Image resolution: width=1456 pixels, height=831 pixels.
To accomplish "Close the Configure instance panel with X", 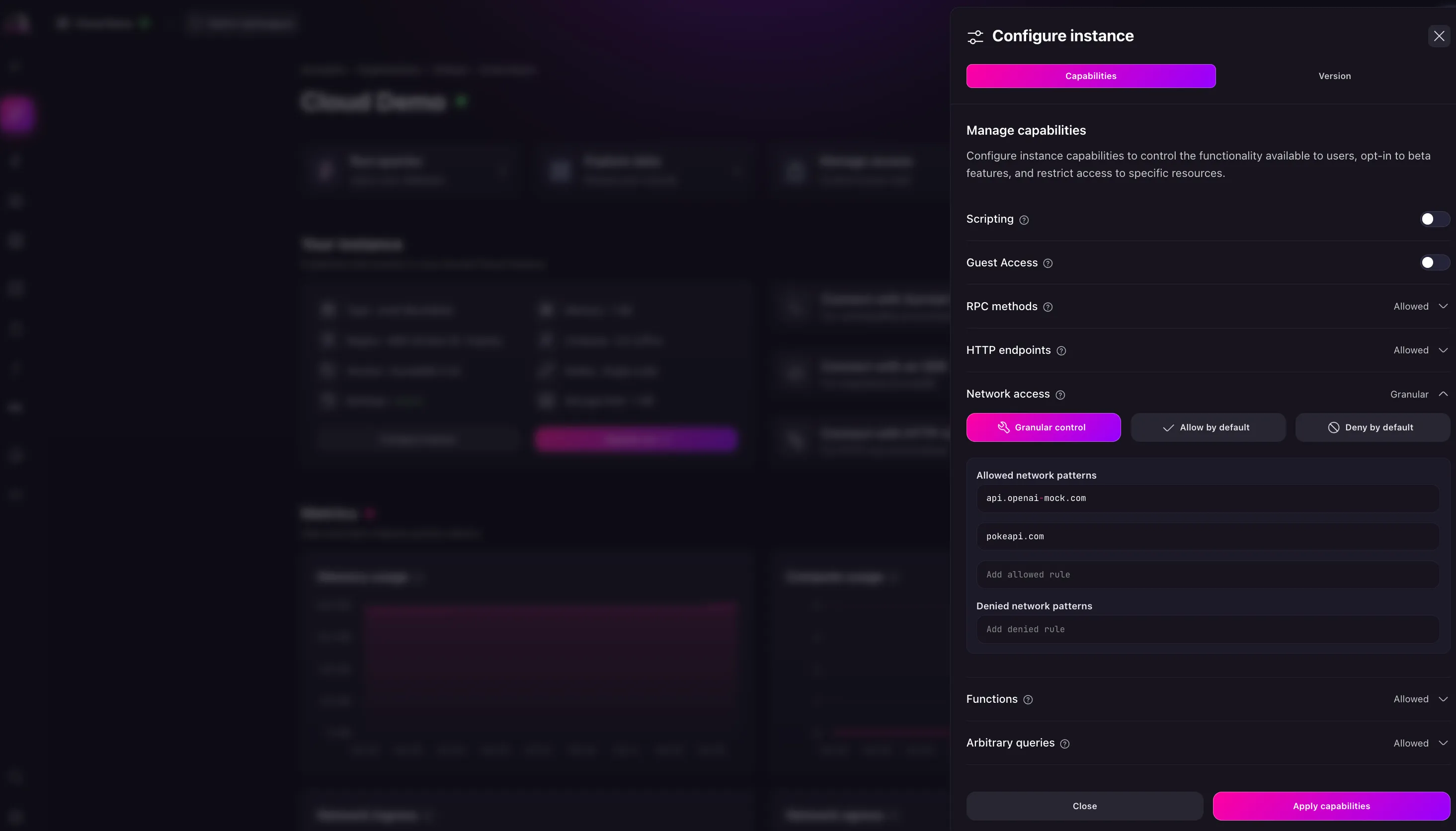I will pyautogui.click(x=1439, y=36).
